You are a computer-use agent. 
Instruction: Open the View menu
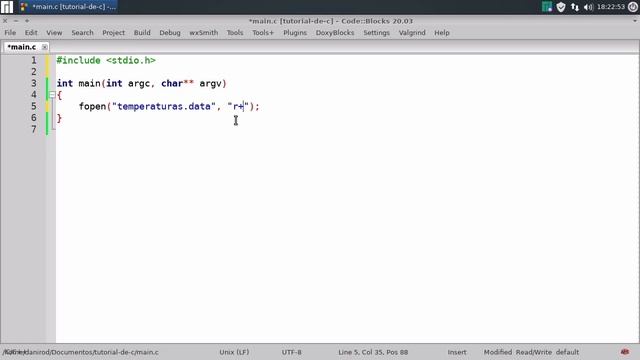point(54,33)
